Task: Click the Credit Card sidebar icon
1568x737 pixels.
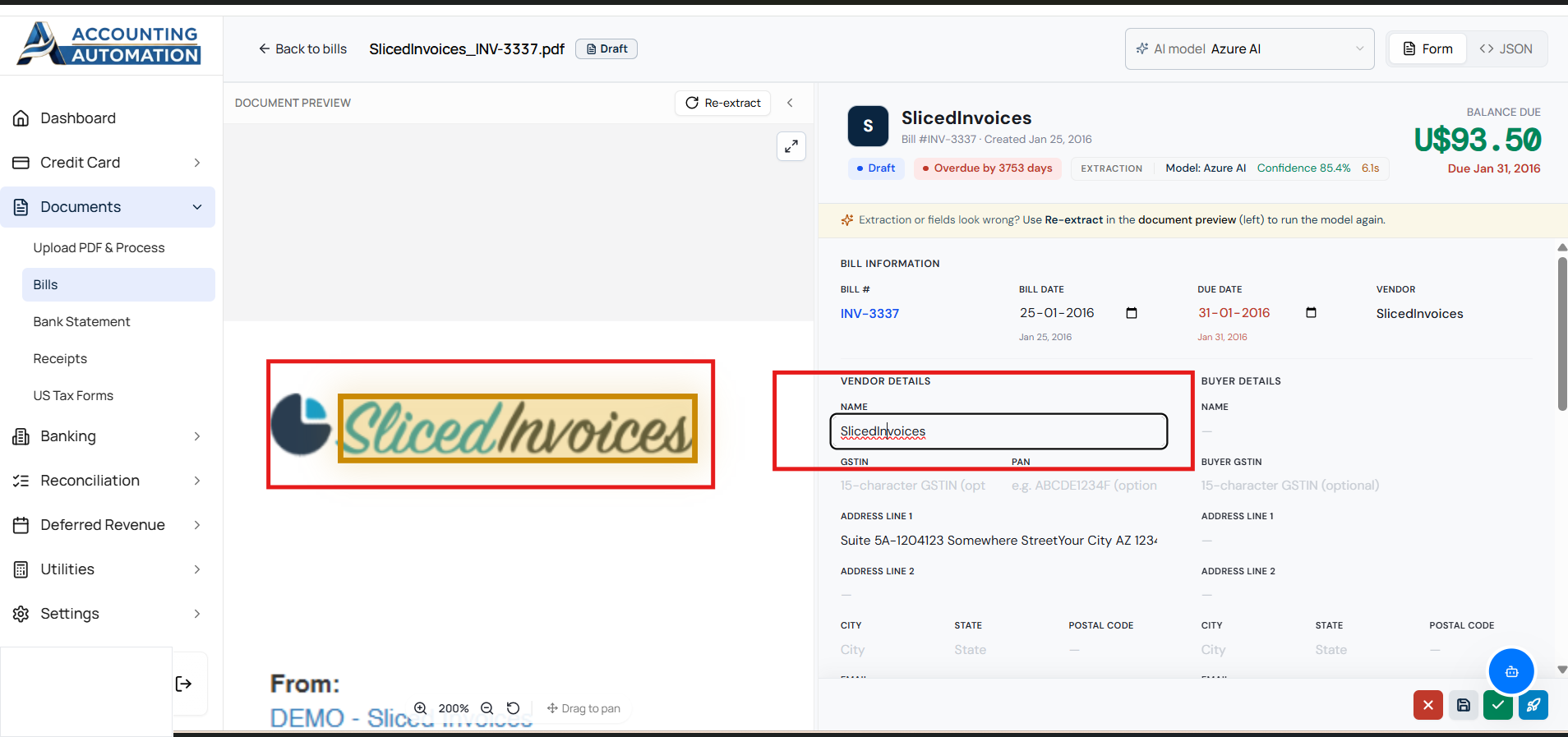Action: (x=21, y=163)
